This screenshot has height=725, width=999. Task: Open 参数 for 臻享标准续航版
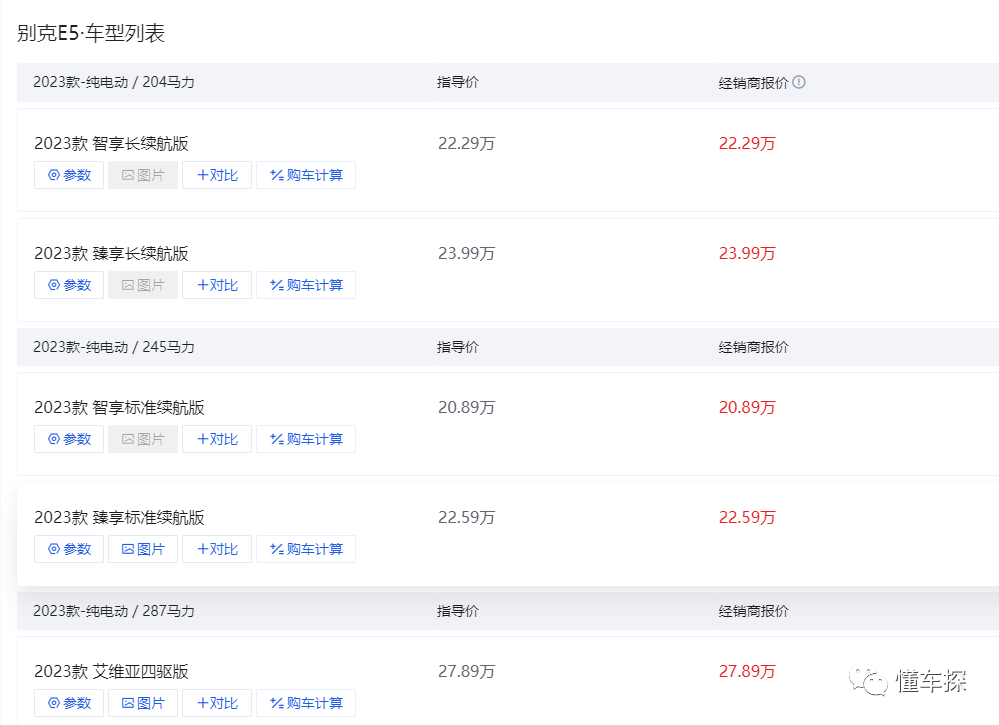point(69,549)
